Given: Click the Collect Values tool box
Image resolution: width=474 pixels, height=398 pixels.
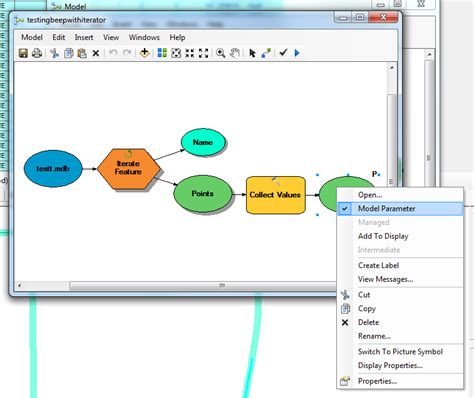Looking at the screenshot, I should [x=275, y=195].
